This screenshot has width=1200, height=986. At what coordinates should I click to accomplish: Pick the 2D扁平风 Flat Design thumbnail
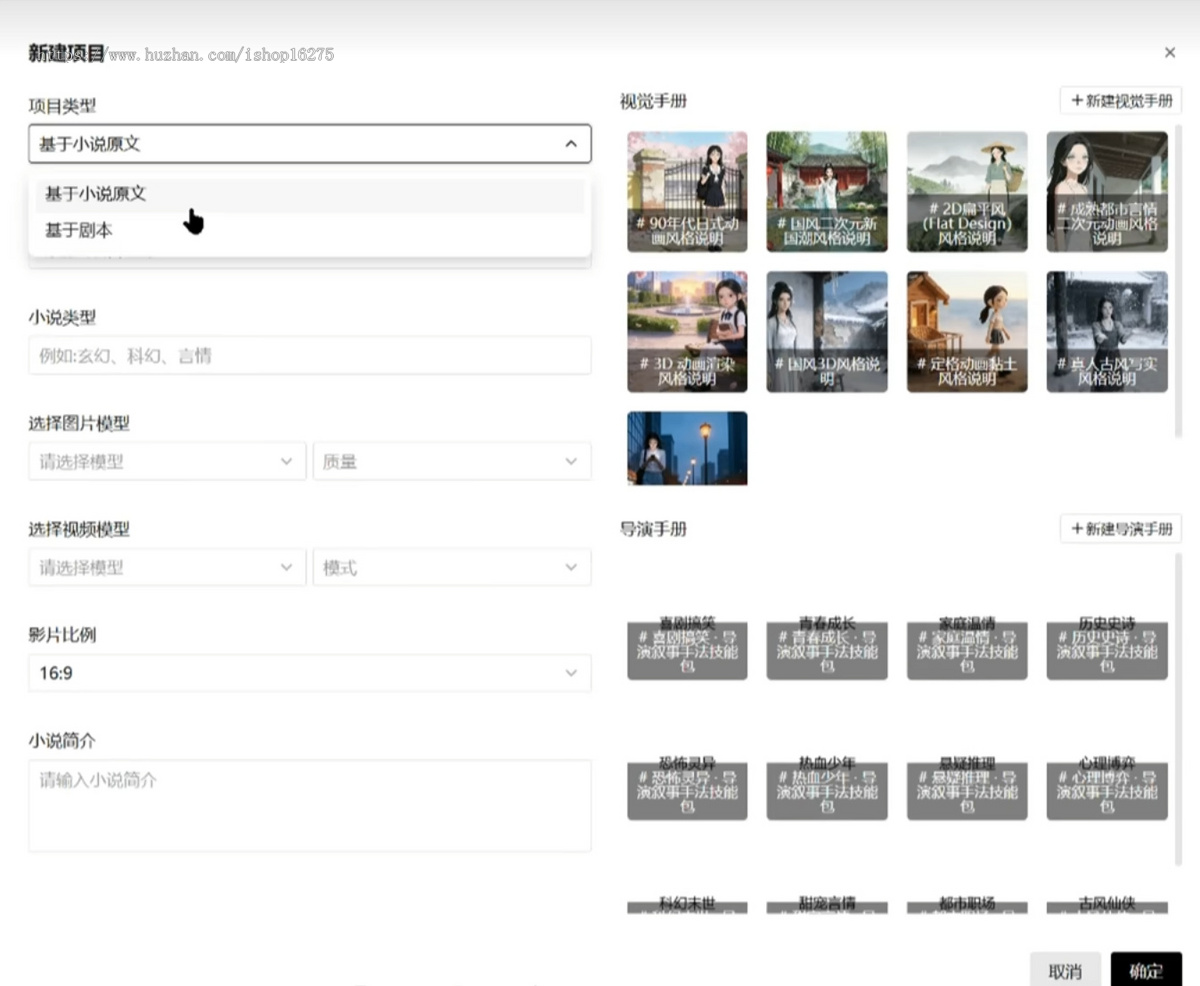pyautogui.click(x=967, y=192)
